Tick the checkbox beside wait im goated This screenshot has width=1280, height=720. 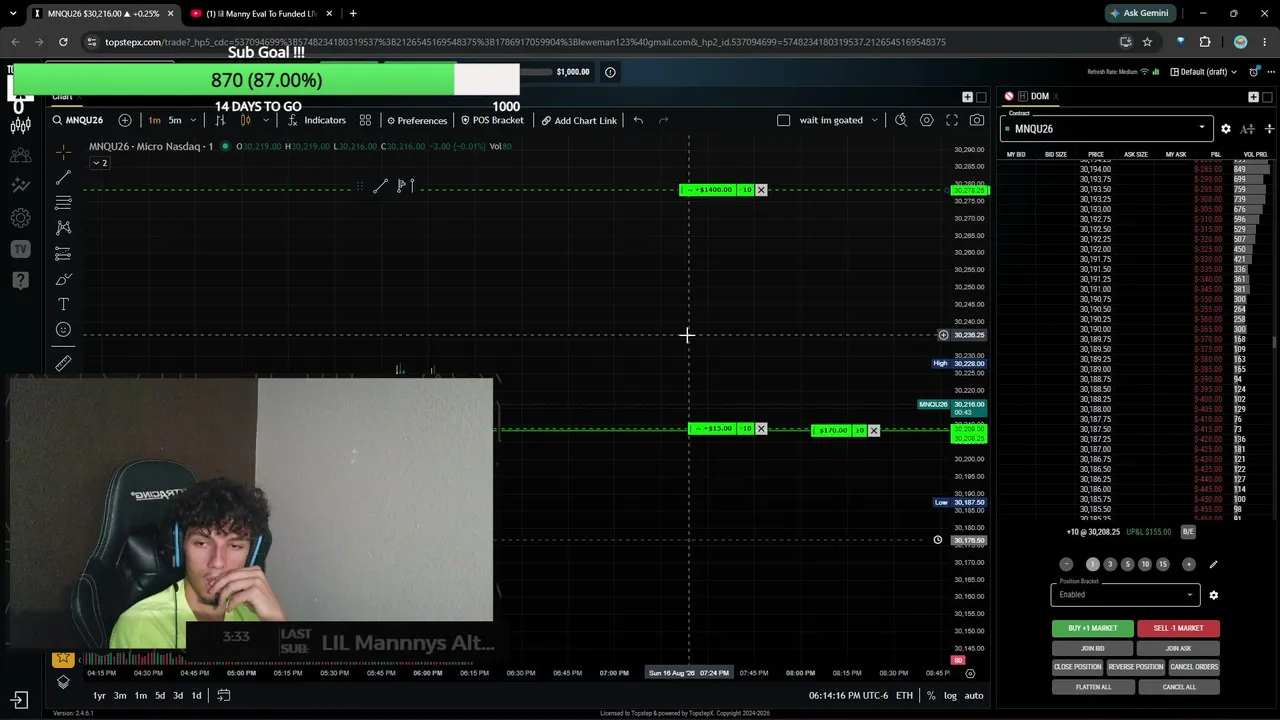784,120
